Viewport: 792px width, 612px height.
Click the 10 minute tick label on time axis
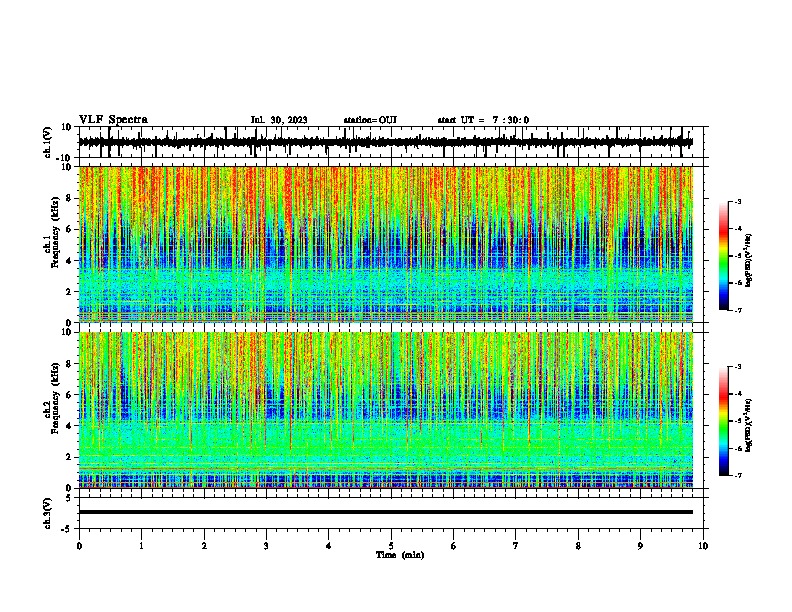(x=703, y=546)
